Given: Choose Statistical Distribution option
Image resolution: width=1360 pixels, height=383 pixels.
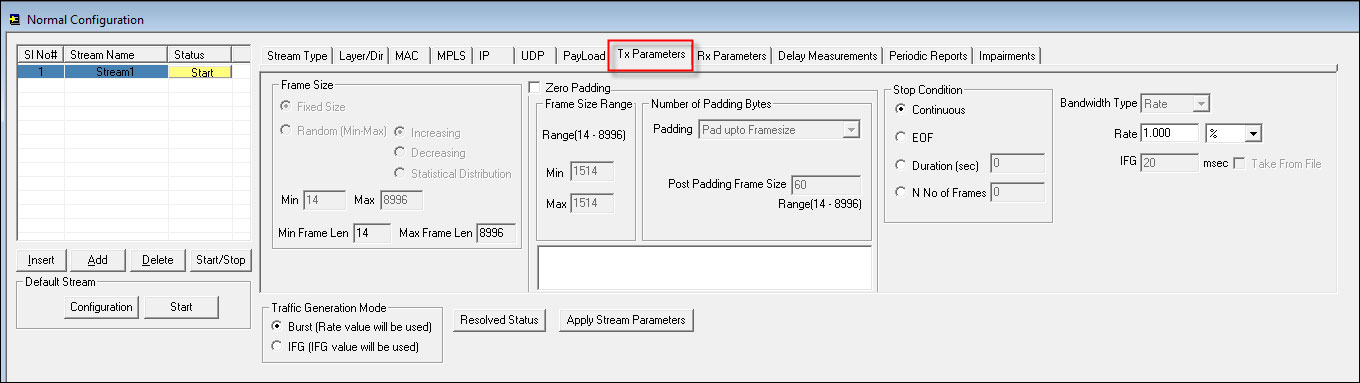Looking at the screenshot, I should click(400, 173).
